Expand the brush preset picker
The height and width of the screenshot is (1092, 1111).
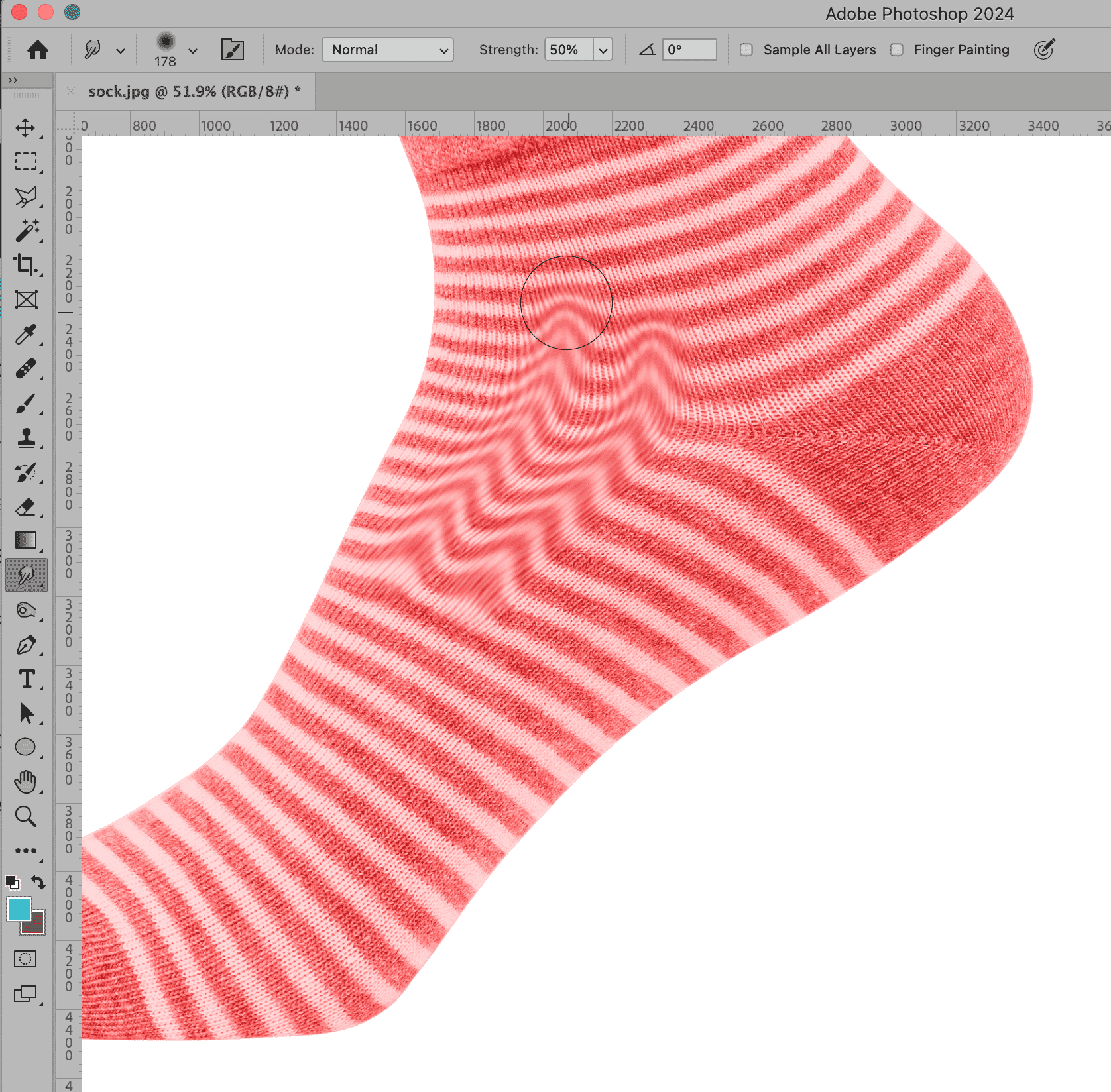192,50
